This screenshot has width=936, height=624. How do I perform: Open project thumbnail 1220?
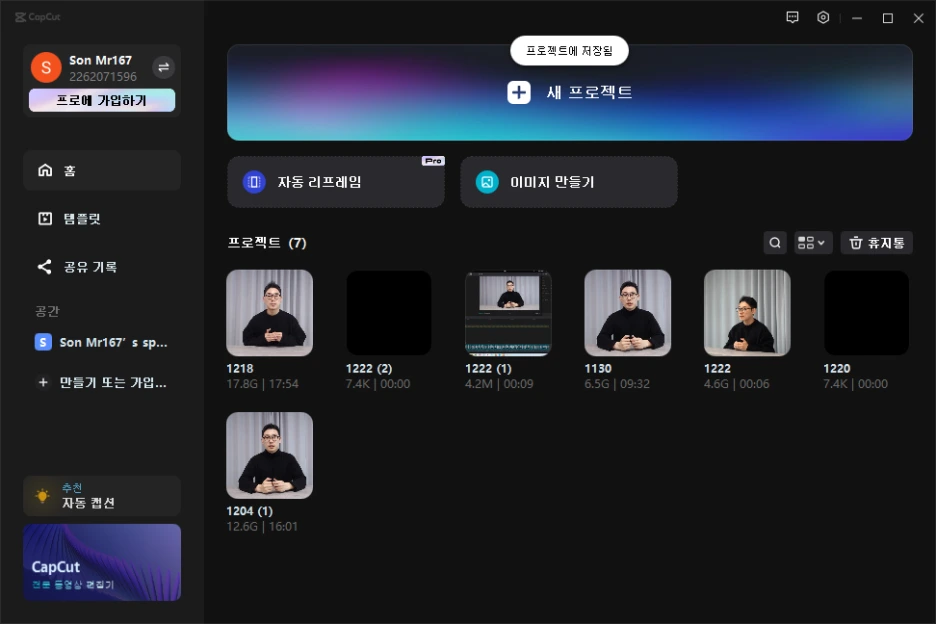pos(867,313)
